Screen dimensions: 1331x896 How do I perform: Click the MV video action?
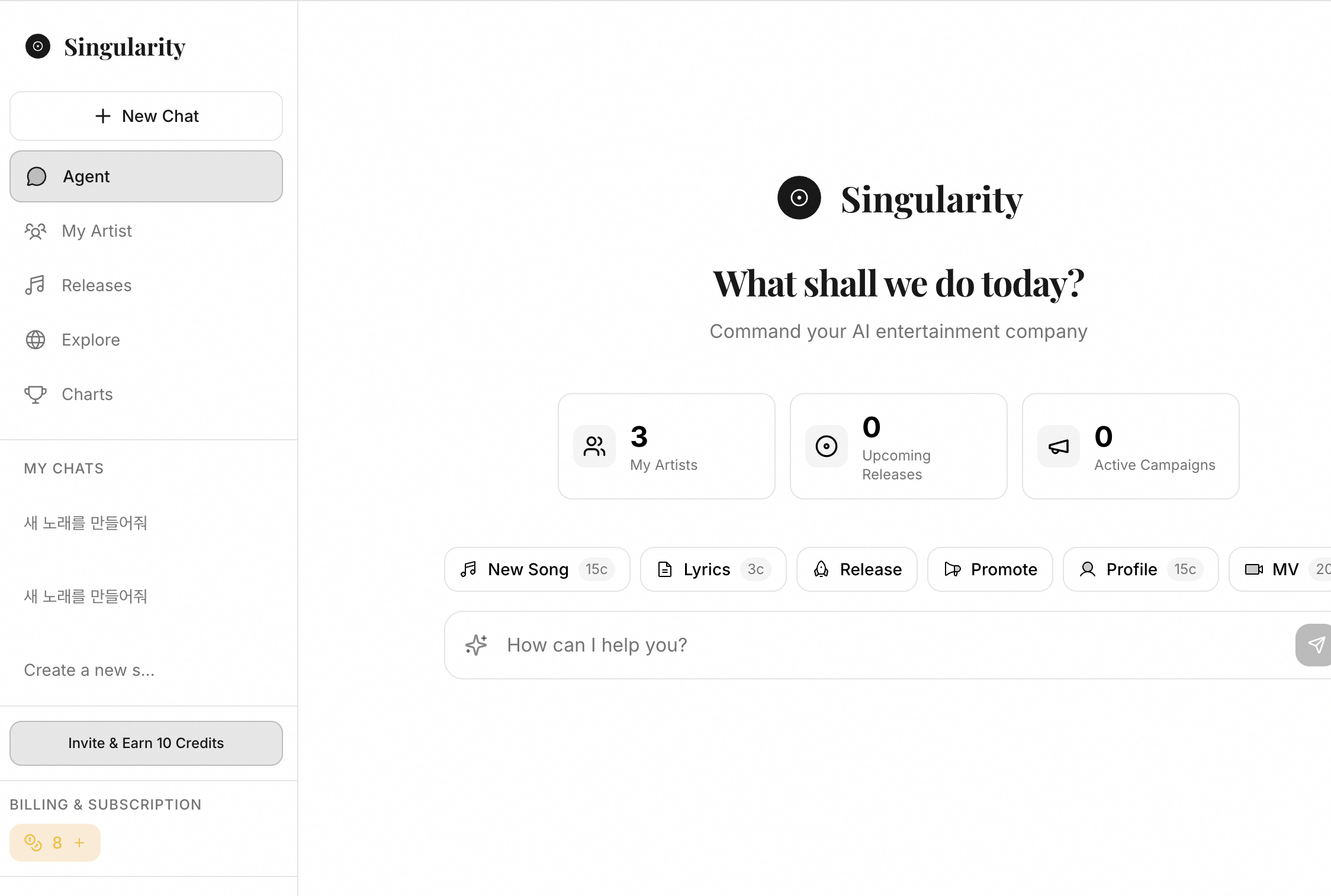[x=1282, y=569]
